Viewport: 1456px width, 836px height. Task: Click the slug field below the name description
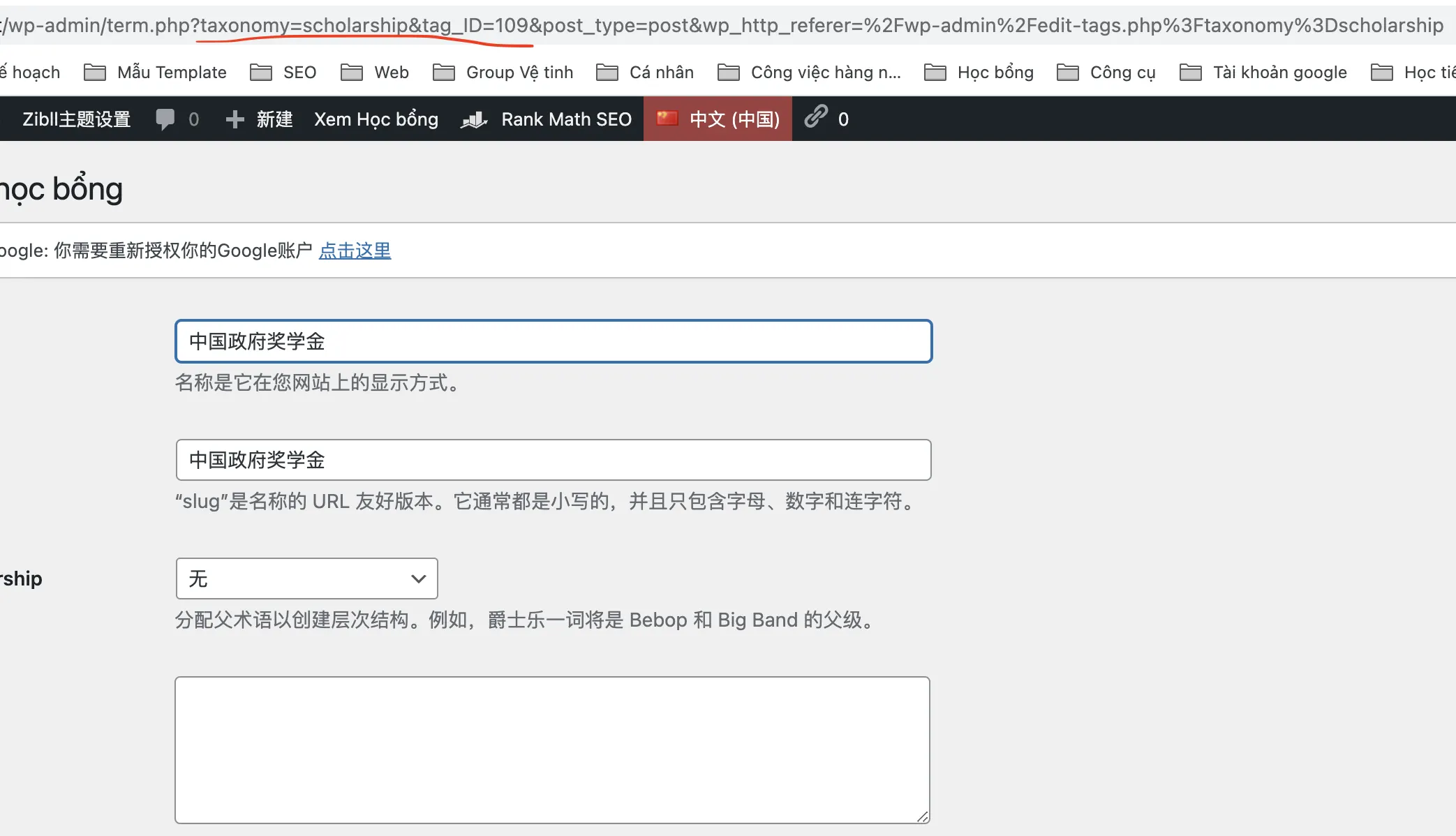pos(554,460)
